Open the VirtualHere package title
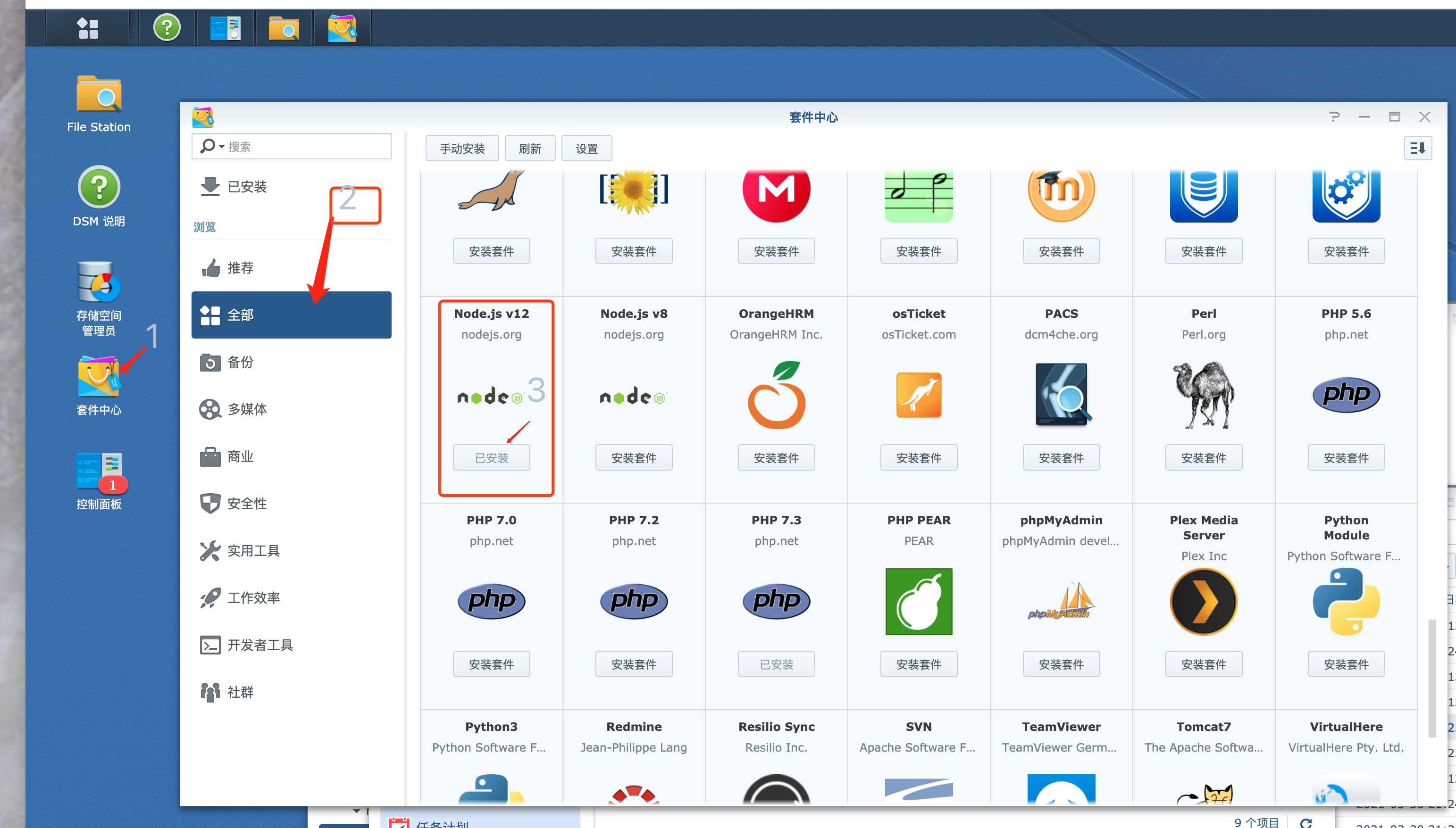Image resolution: width=1456 pixels, height=828 pixels. [x=1346, y=726]
